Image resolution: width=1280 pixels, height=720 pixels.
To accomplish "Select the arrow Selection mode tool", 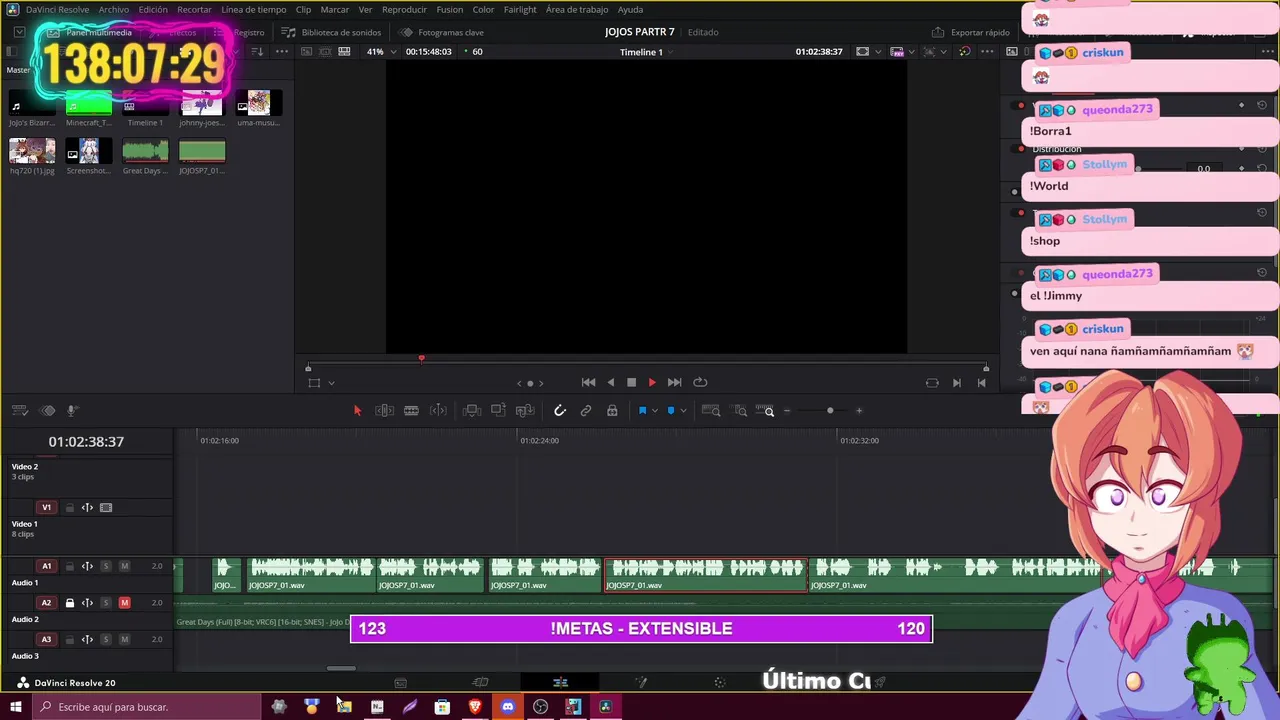I will pos(357,411).
